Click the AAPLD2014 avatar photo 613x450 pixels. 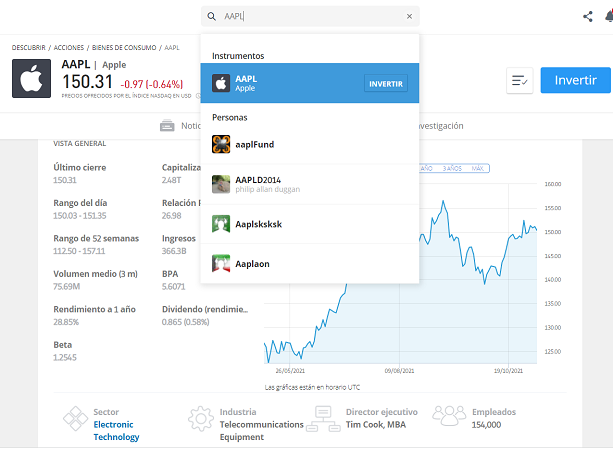(x=221, y=184)
